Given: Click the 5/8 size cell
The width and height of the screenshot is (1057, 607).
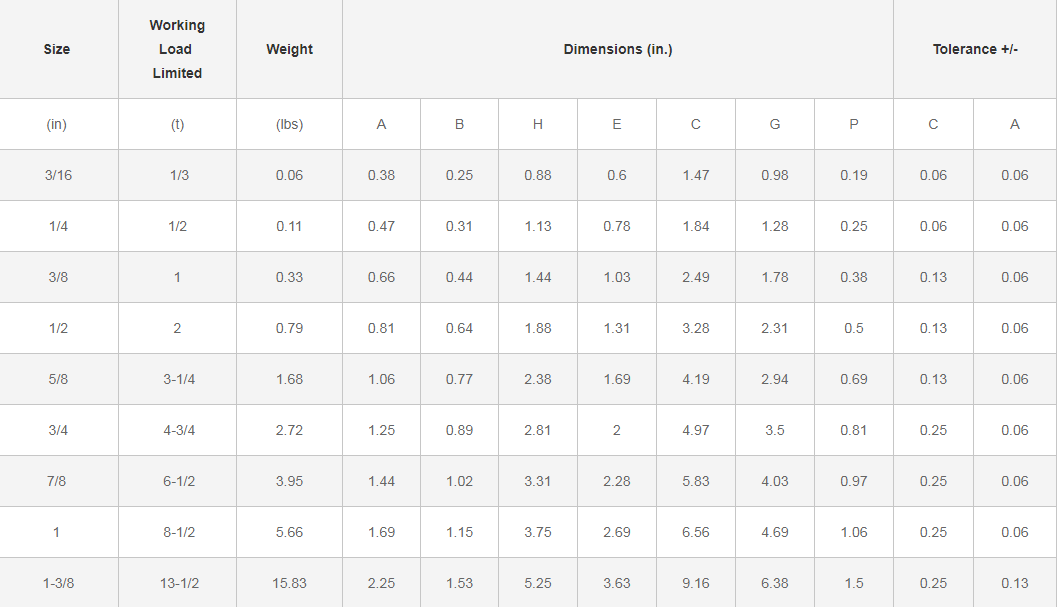Looking at the screenshot, I should 58,379.
